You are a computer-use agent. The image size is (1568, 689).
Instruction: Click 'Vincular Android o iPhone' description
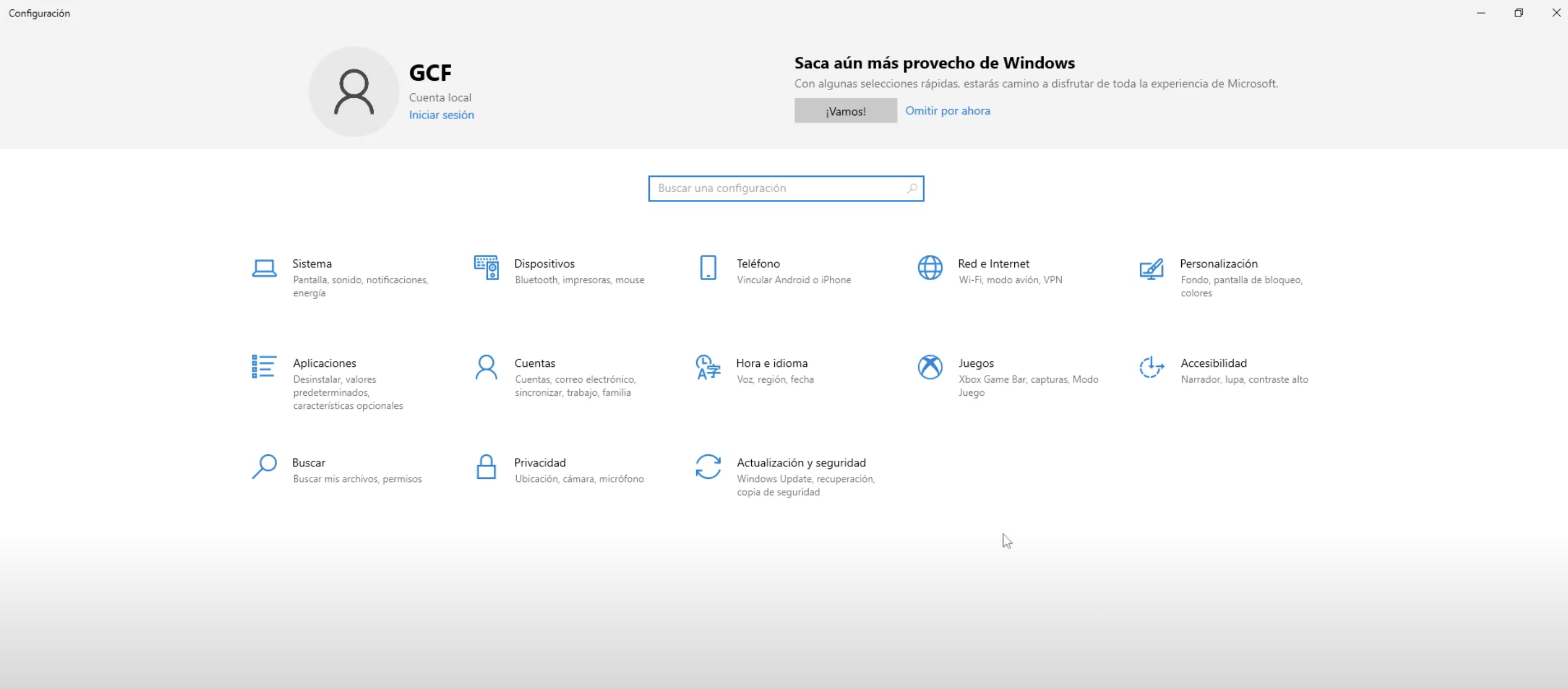pyautogui.click(x=794, y=280)
